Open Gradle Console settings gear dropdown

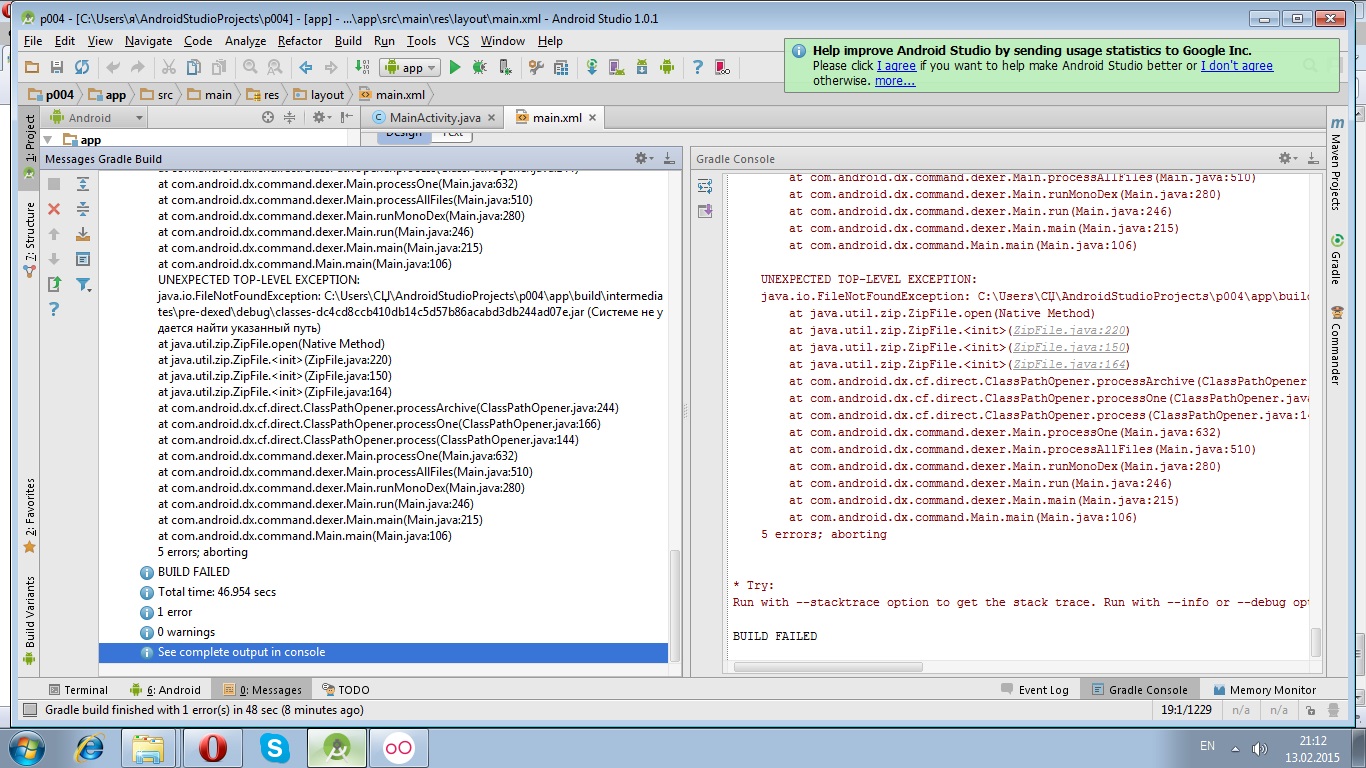coord(1290,158)
